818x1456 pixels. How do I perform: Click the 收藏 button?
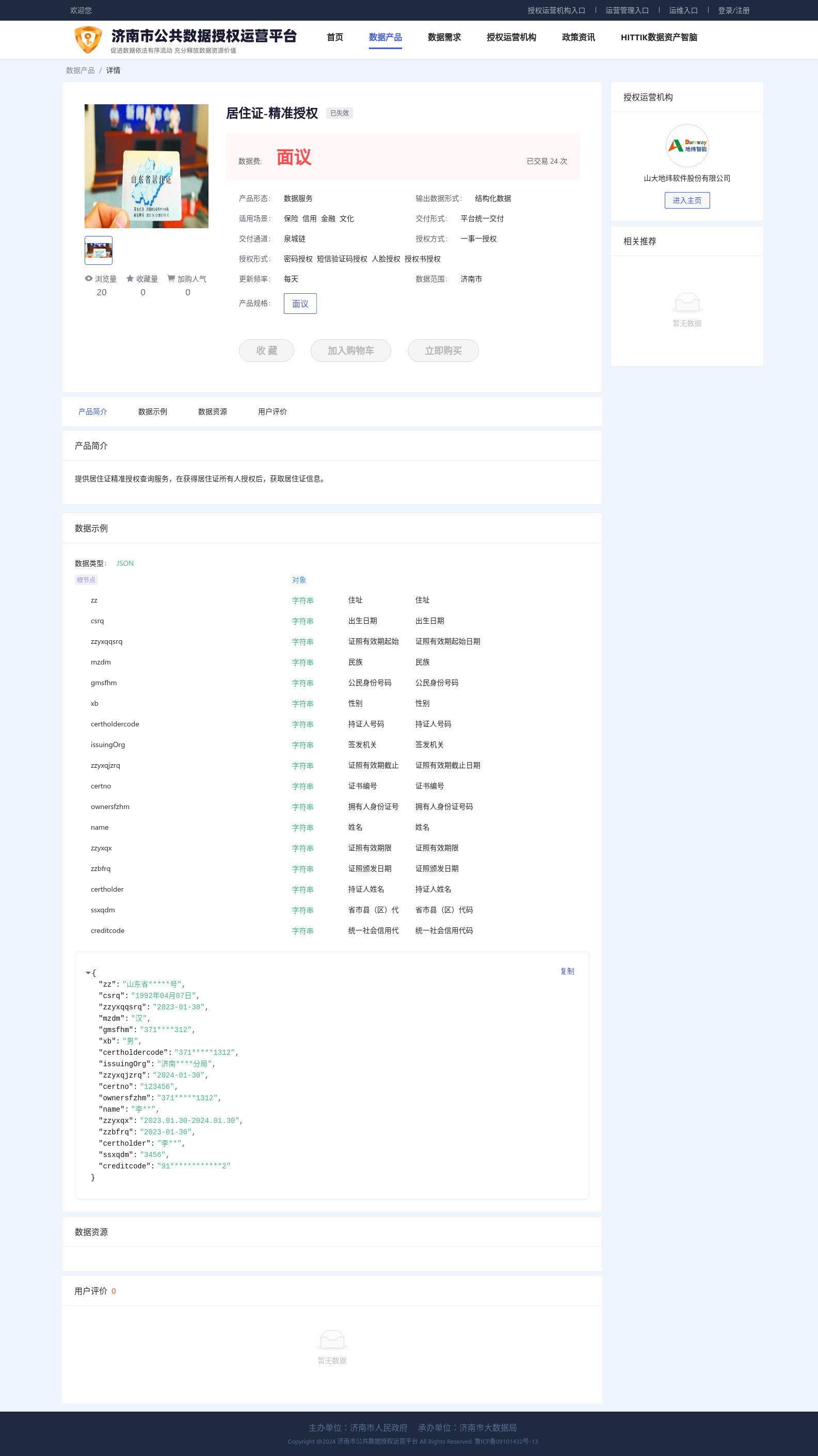pos(266,351)
